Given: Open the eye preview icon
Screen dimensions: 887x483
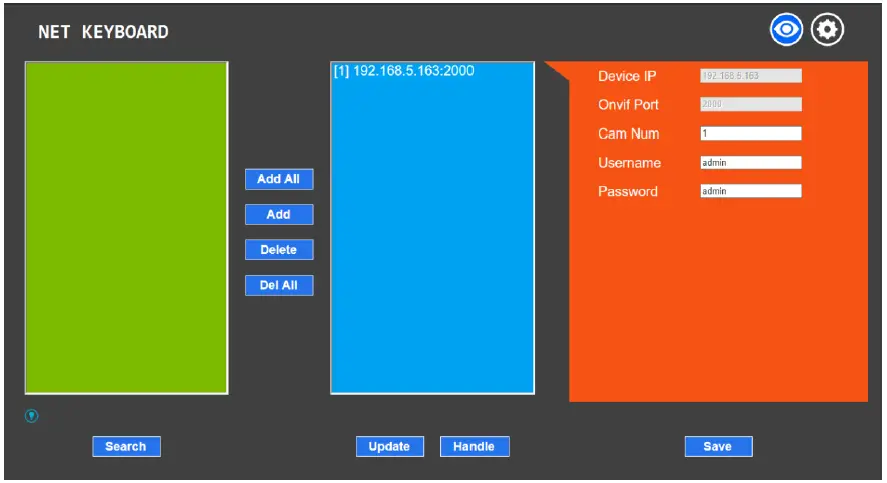Looking at the screenshot, I should 786,29.
